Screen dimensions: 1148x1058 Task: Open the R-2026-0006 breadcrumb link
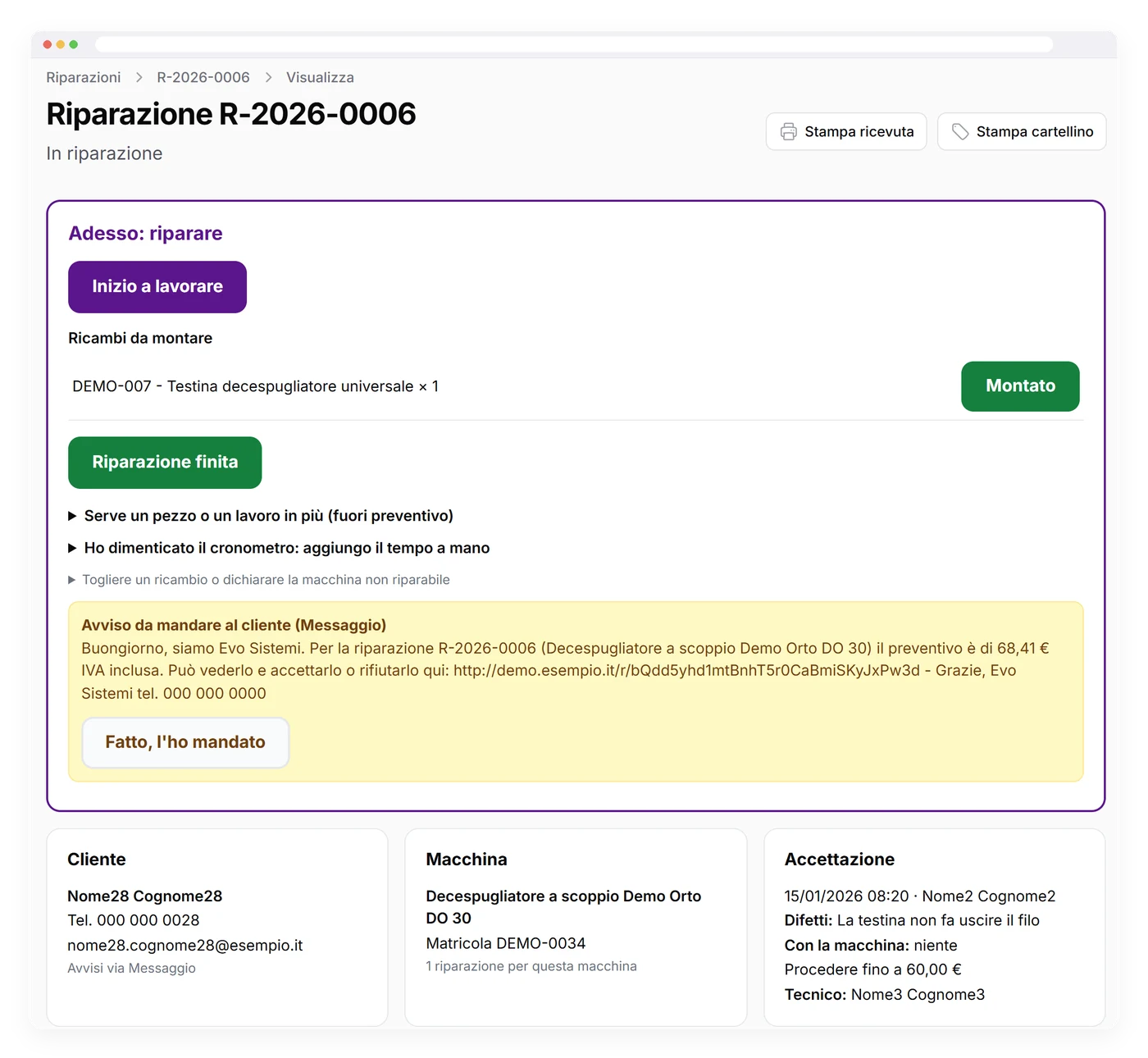pyautogui.click(x=203, y=77)
